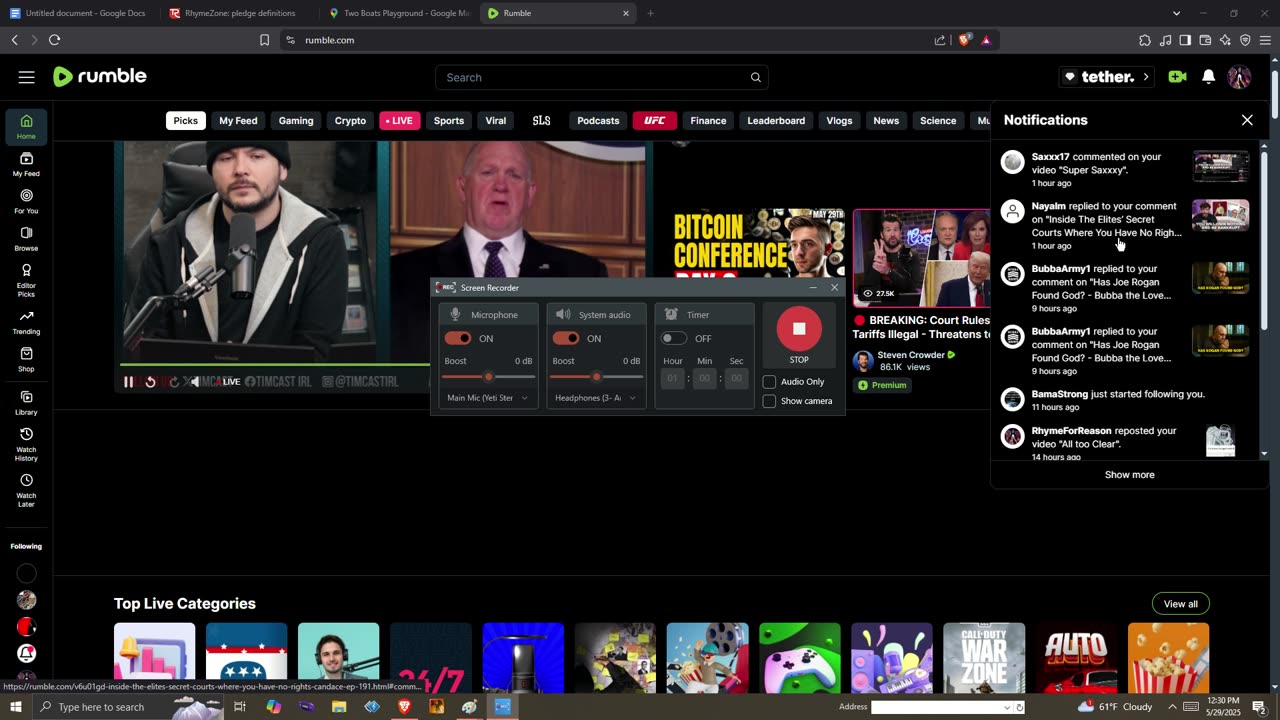Open the Brave Wallet icon
Screen dimensions: 1280x720
pyautogui.click(x=1205, y=40)
